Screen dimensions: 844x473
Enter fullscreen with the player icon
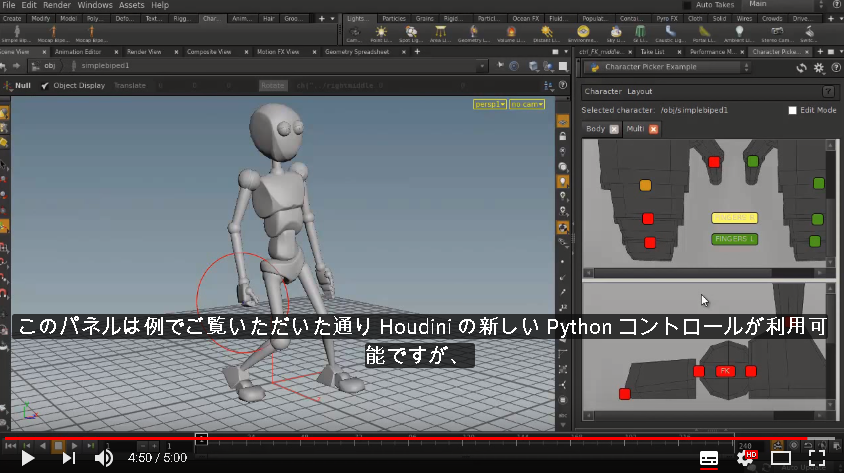click(817, 458)
